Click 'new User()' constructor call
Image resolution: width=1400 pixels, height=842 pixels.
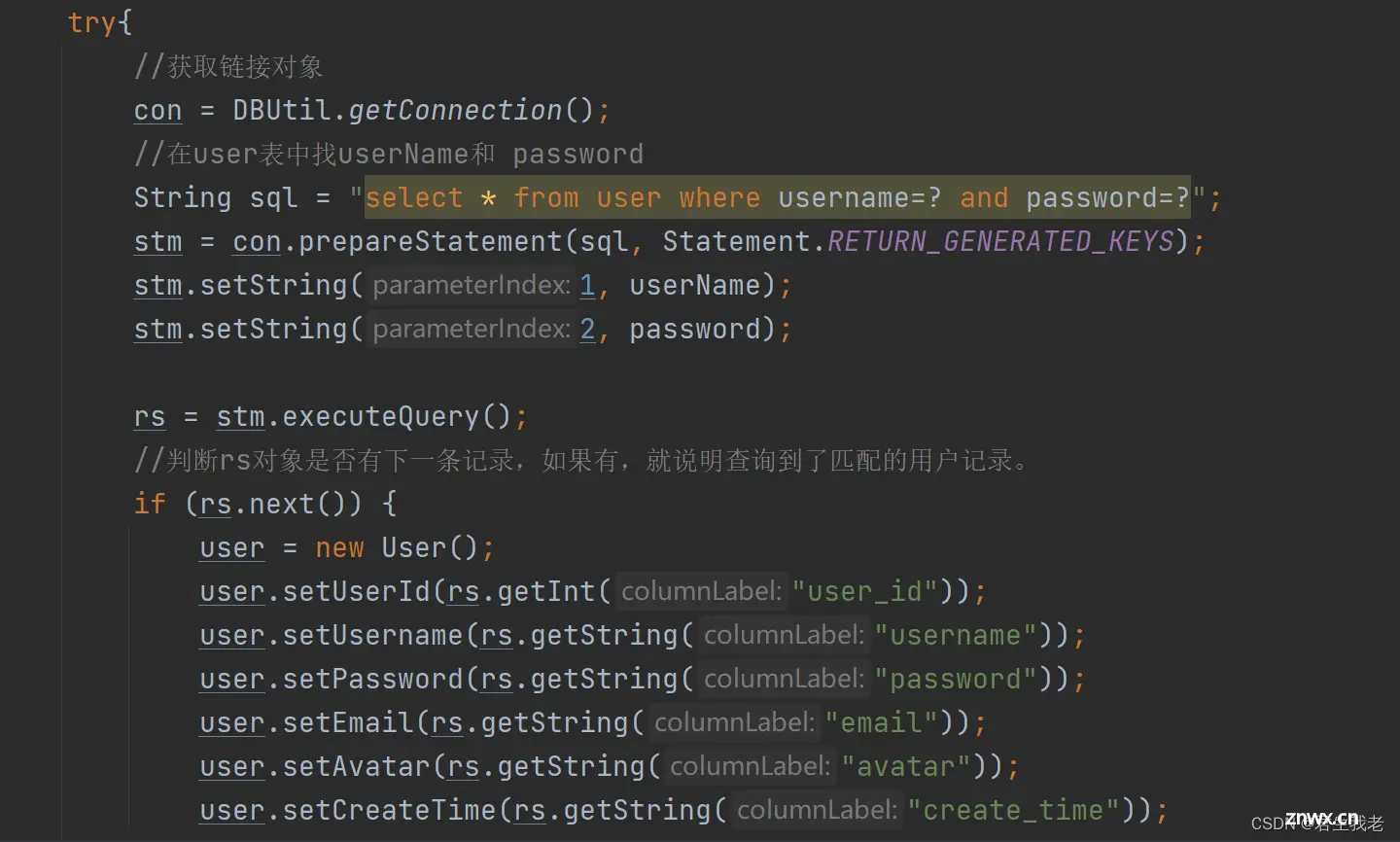pyautogui.click(x=397, y=547)
